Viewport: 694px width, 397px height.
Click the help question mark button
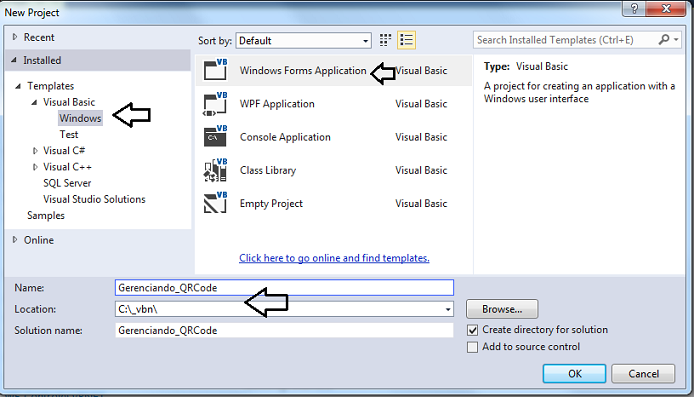pos(634,8)
